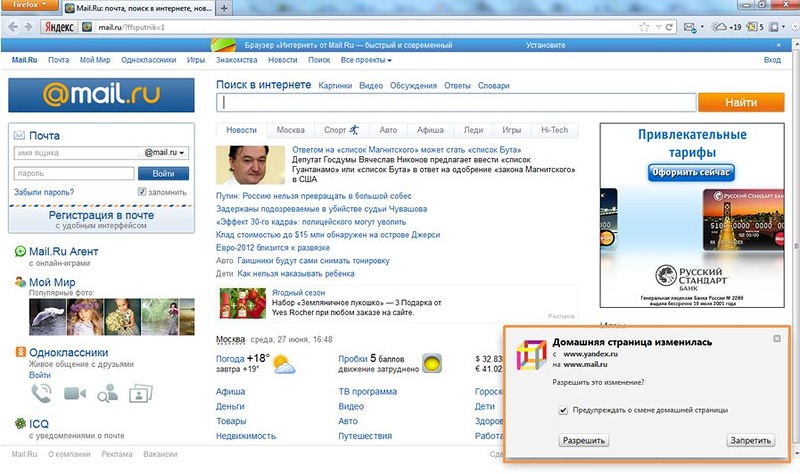Screen dimensions: 800x474
Task: Click the sunny weather icon
Action: pos(284,364)
